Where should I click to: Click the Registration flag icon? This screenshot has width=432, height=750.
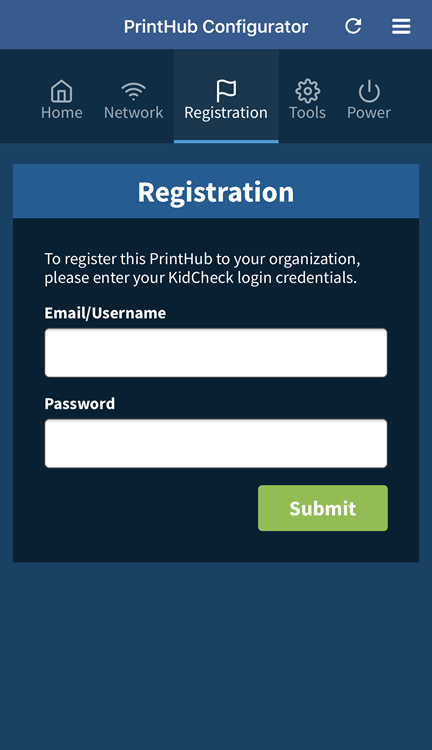pos(226,90)
